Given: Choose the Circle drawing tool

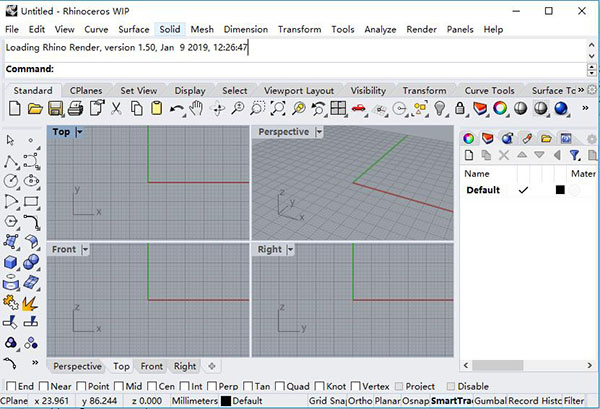Looking at the screenshot, I should (11, 181).
